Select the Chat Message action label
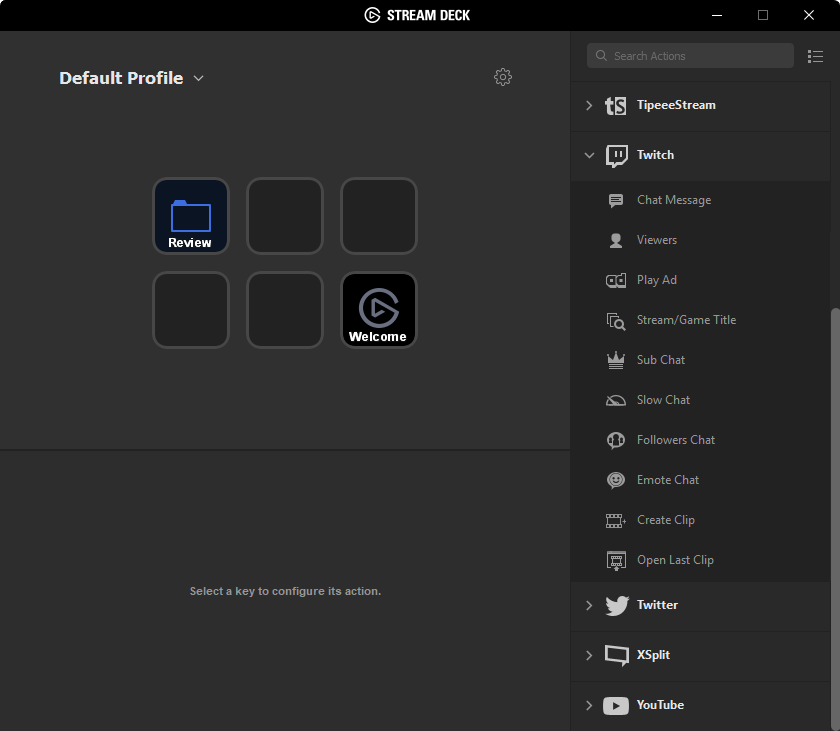840x731 pixels. coord(674,200)
